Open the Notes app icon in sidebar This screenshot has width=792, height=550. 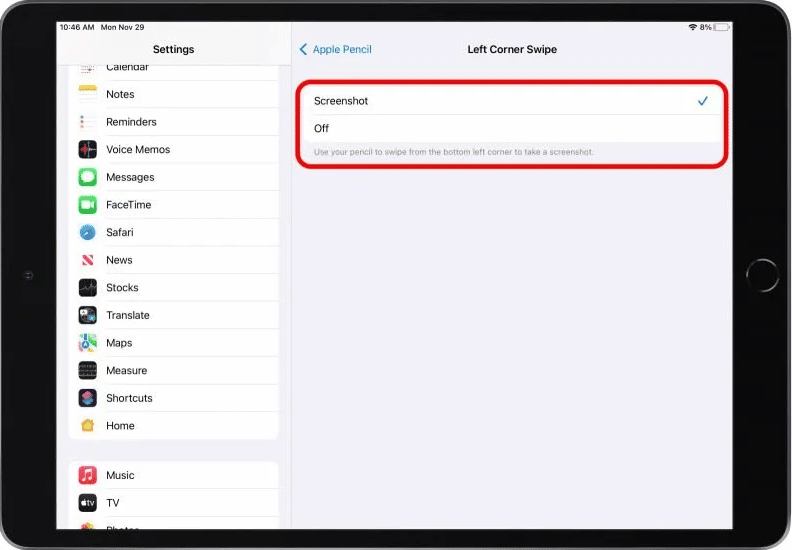click(88, 94)
